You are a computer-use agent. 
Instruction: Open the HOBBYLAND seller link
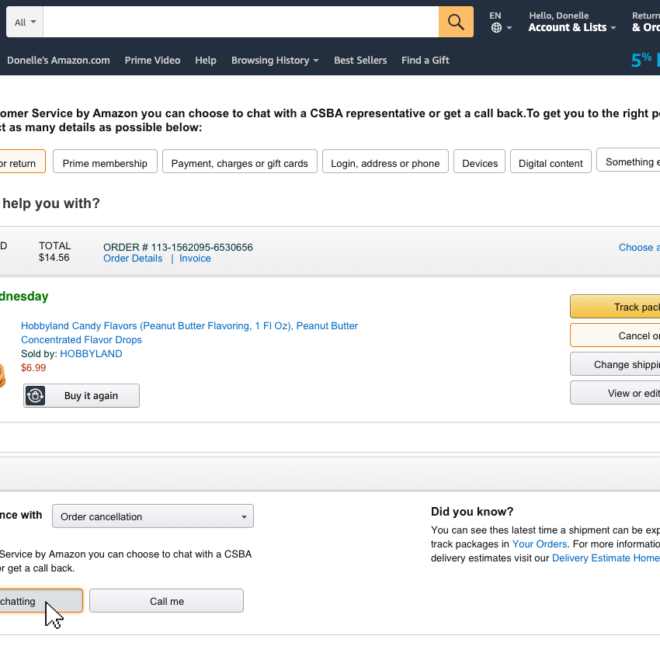[x=91, y=354]
